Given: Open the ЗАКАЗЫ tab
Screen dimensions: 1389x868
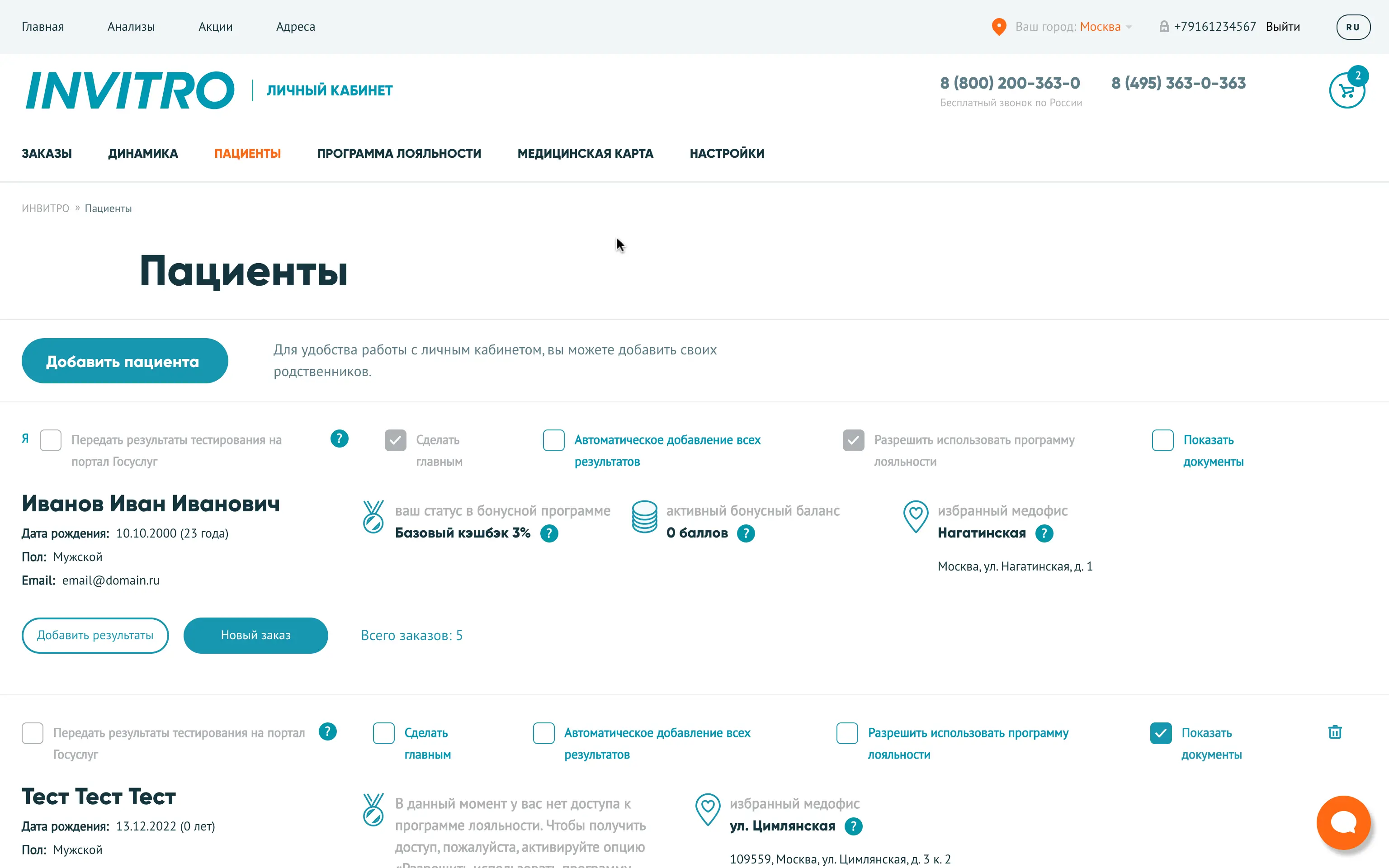Looking at the screenshot, I should [x=47, y=153].
